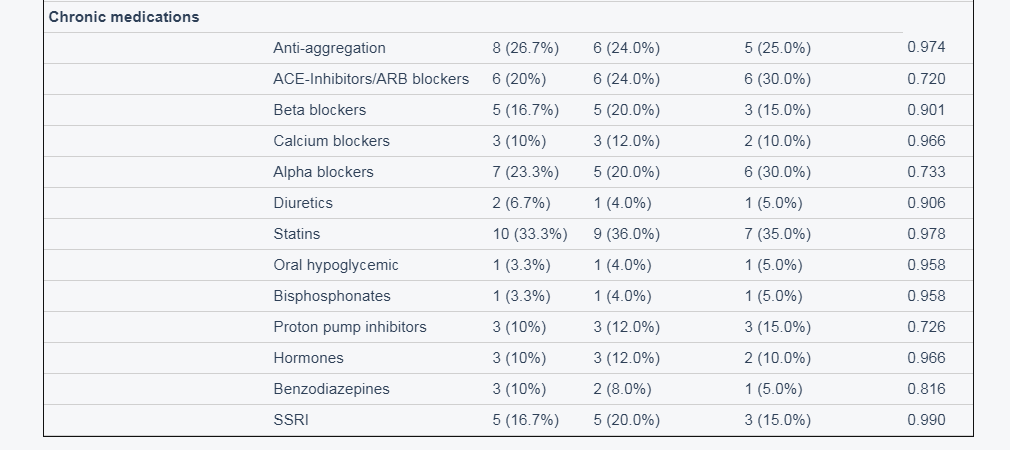Click the 0.990 p-value for SSRI
This screenshot has height=450, width=1010.
[926, 420]
